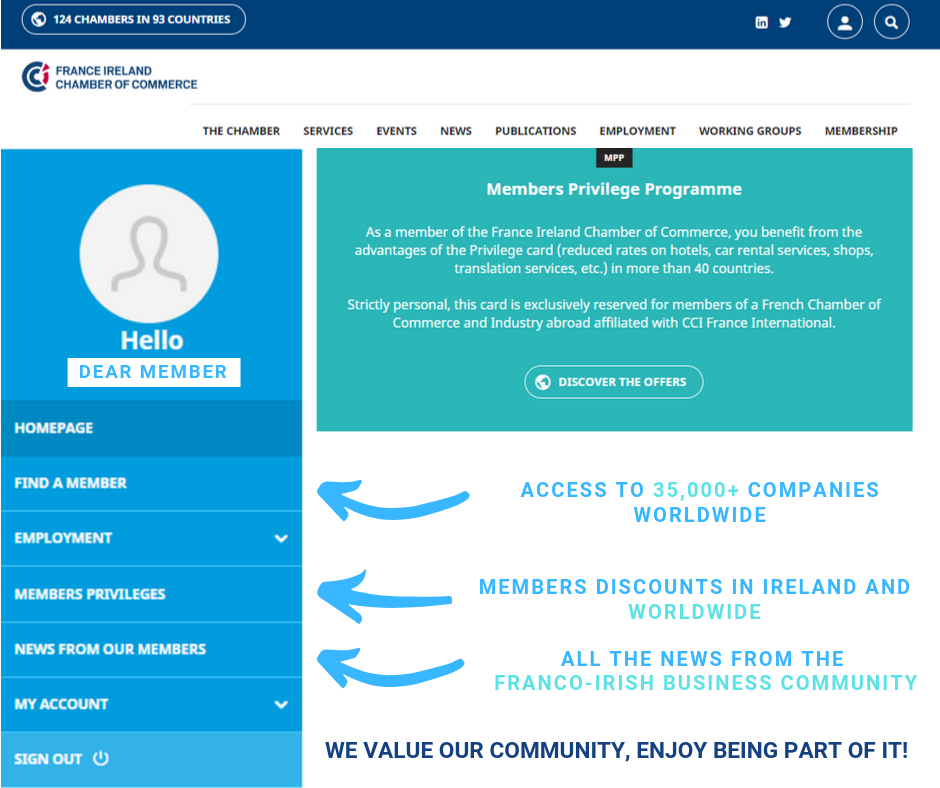Image resolution: width=940 pixels, height=788 pixels.
Task: Go to Find a Member
Action: click(71, 483)
